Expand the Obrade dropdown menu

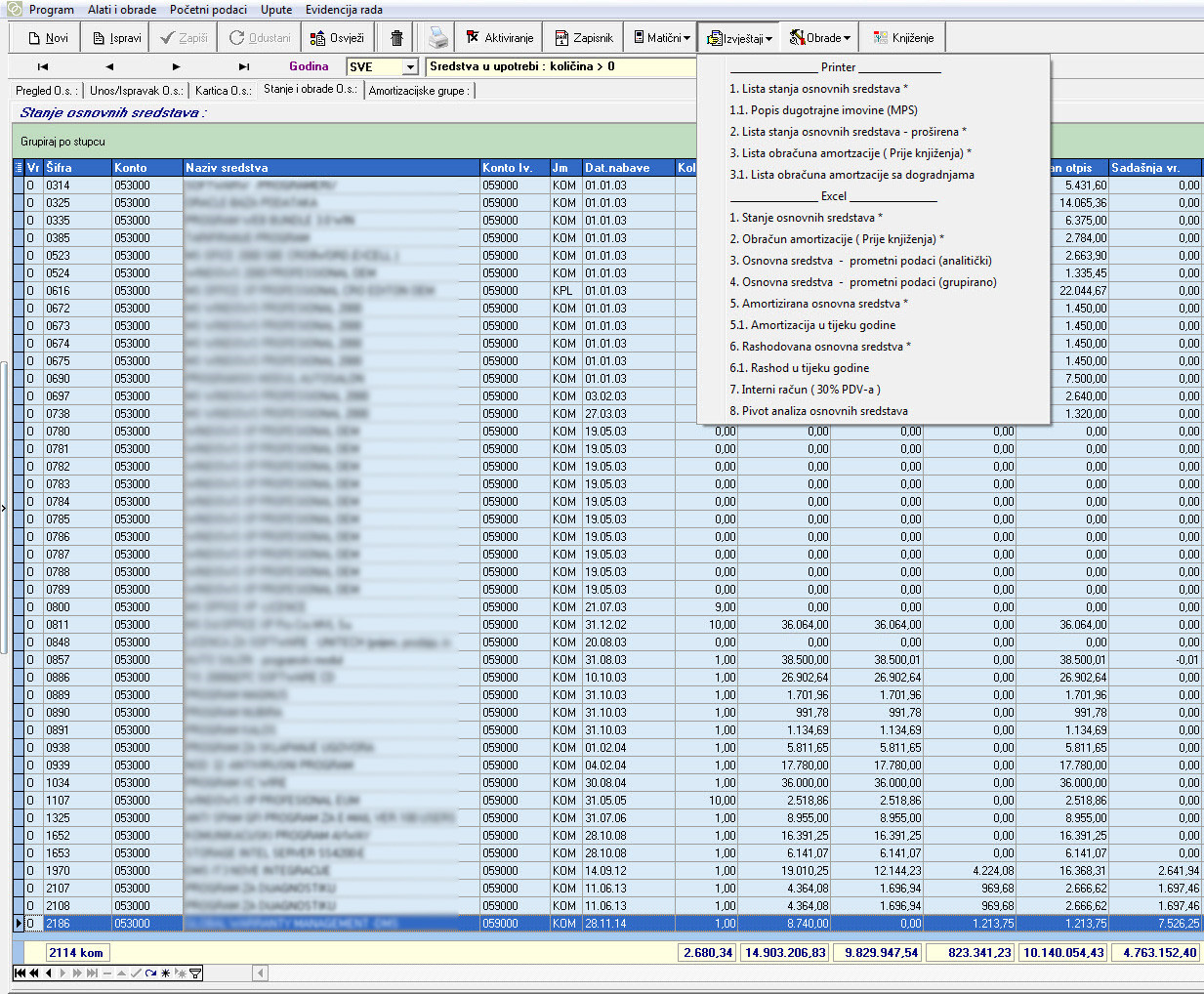pos(820,38)
